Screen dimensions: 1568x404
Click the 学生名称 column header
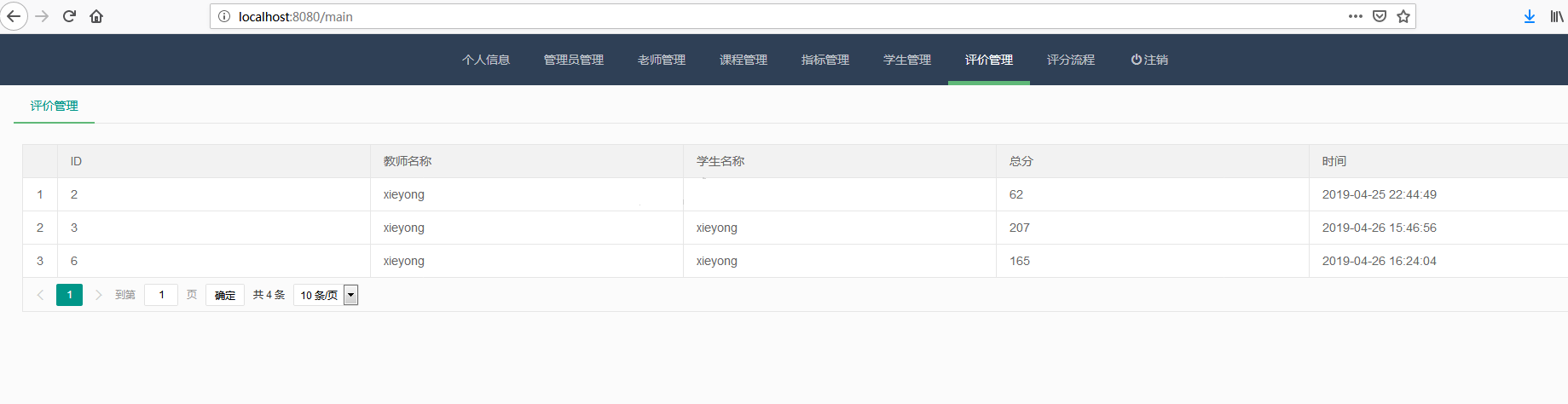tap(840, 161)
